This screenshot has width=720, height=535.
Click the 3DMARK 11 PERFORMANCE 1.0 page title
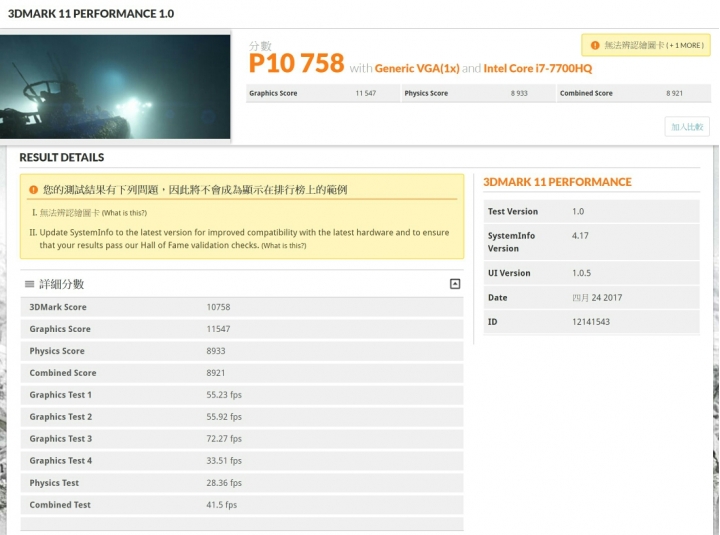point(91,14)
